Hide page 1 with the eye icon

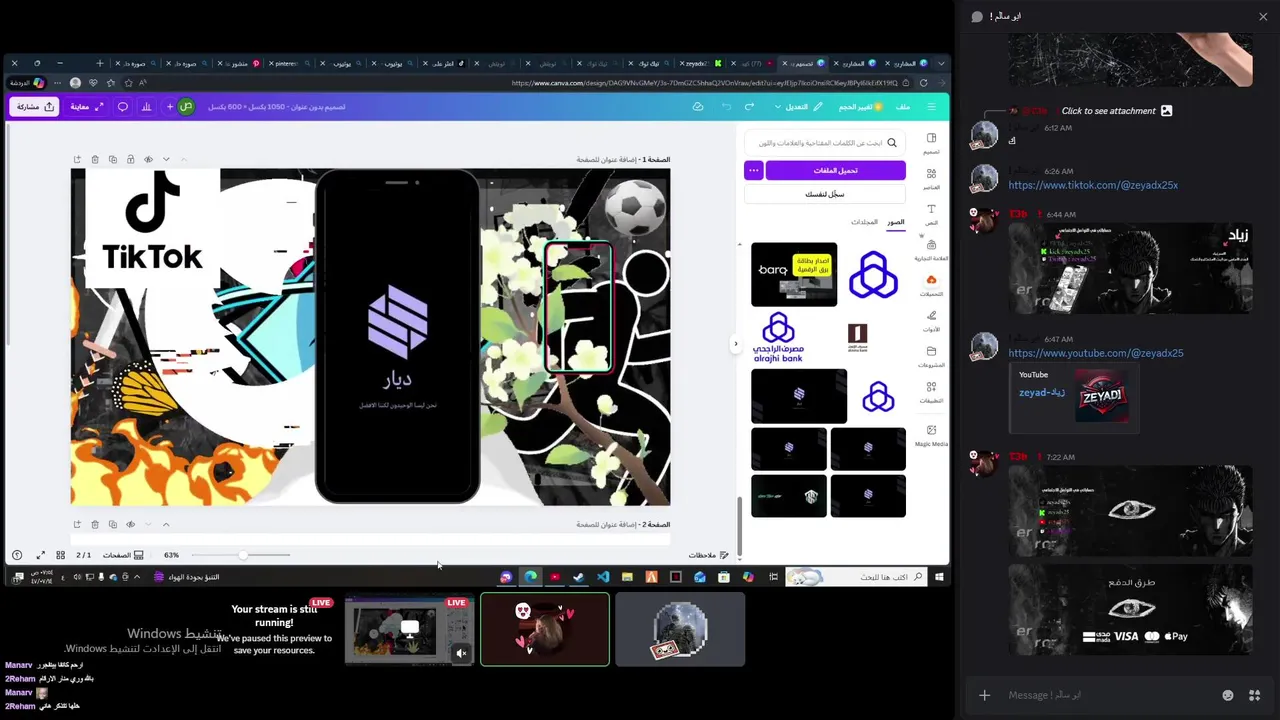[x=148, y=159]
